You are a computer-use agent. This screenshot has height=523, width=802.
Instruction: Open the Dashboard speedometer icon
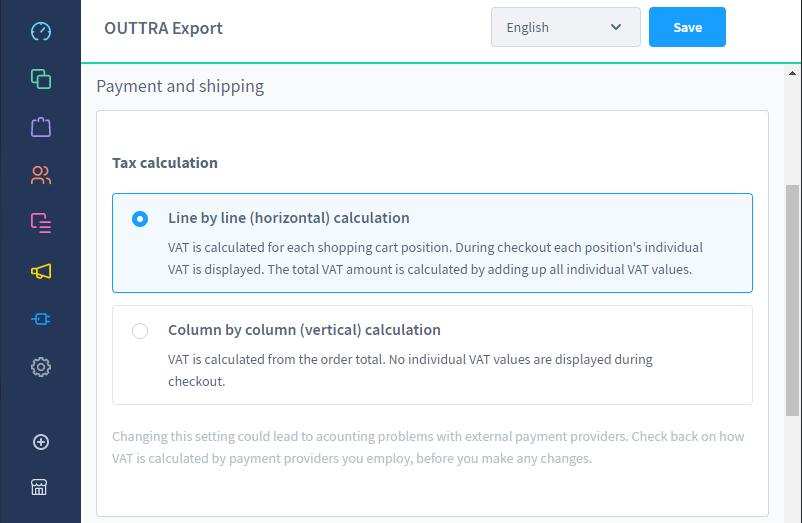pyautogui.click(x=41, y=32)
